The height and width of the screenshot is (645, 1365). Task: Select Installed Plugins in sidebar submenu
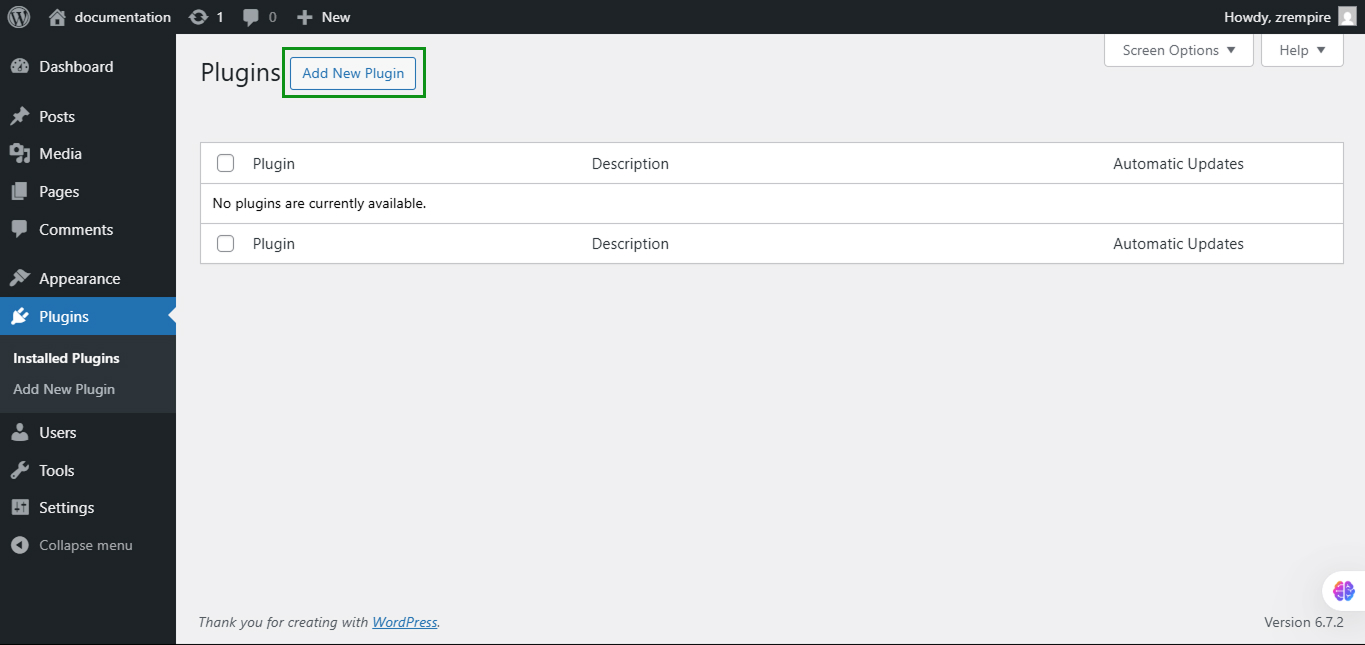65,357
